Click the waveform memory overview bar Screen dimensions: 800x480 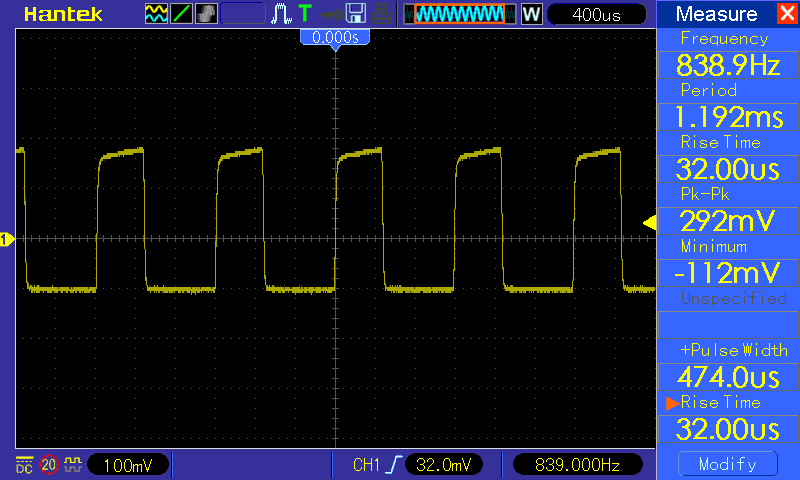pos(460,14)
